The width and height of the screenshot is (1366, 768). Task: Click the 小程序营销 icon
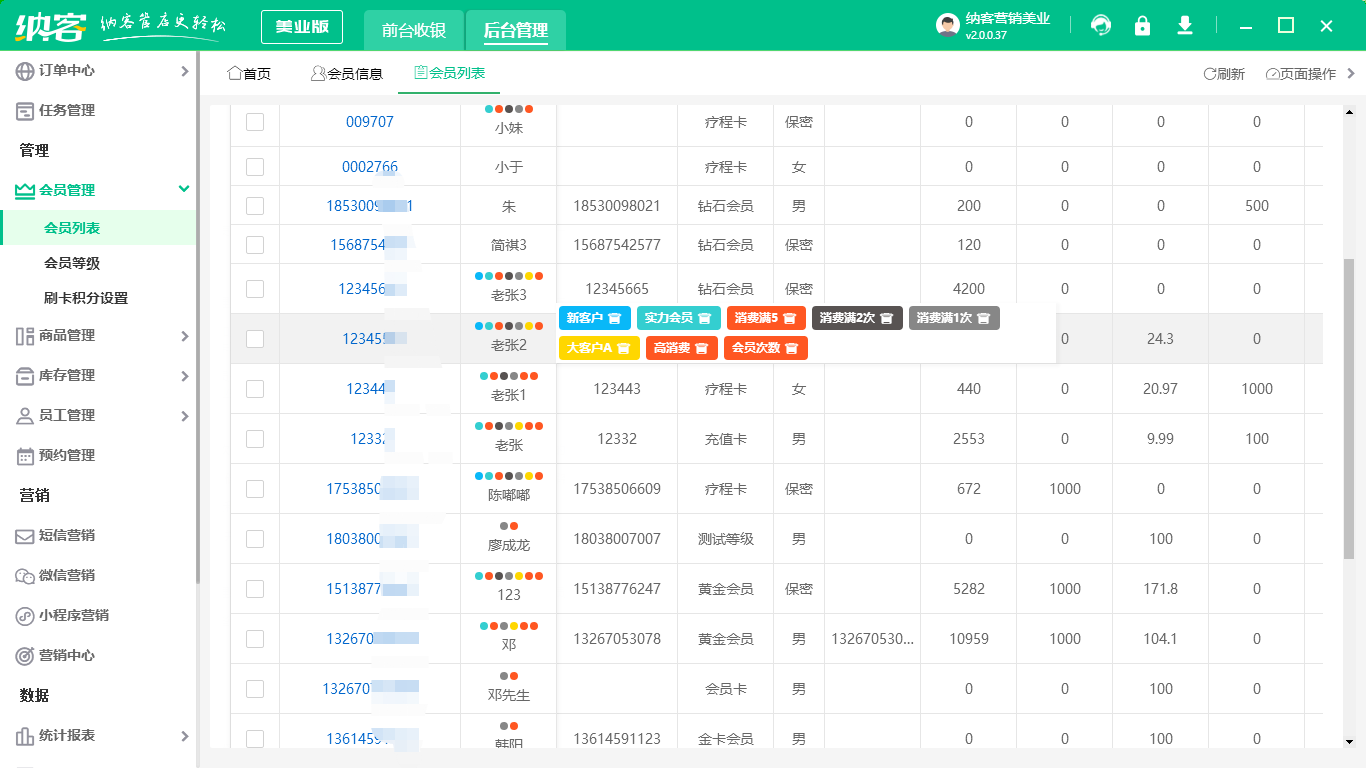tap(24, 616)
